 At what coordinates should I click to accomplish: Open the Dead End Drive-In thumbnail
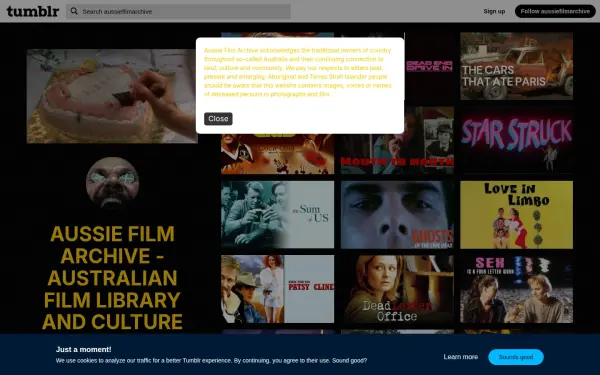click(429, 66)
